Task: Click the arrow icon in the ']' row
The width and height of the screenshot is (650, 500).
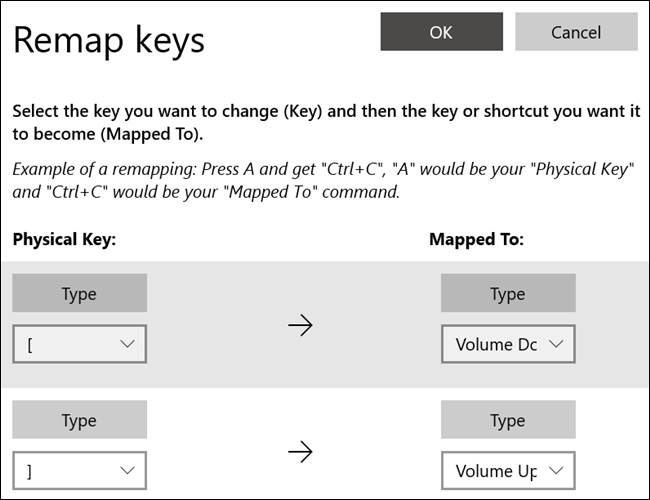Action: click(x=300, y=452)
